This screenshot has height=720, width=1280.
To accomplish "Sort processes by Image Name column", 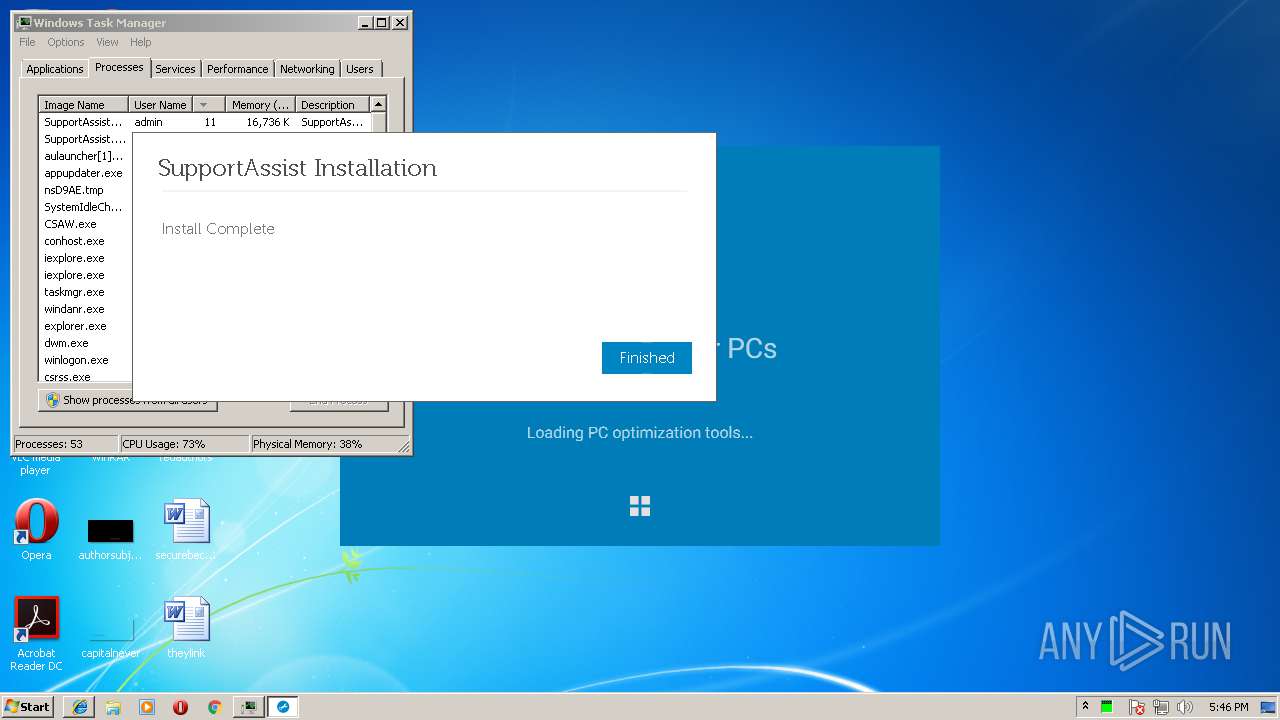I will point(84,105).
